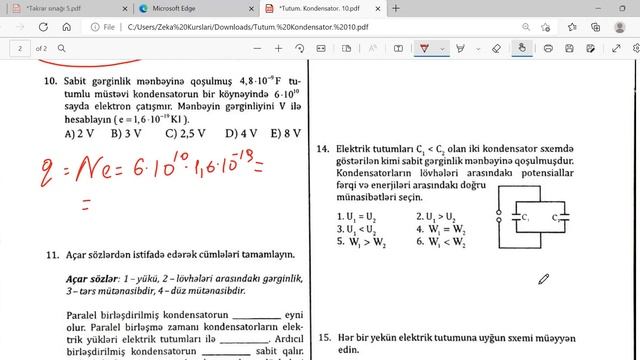Save the PDF document
Viewport: 640px width, 360px height.
point(569,49)
